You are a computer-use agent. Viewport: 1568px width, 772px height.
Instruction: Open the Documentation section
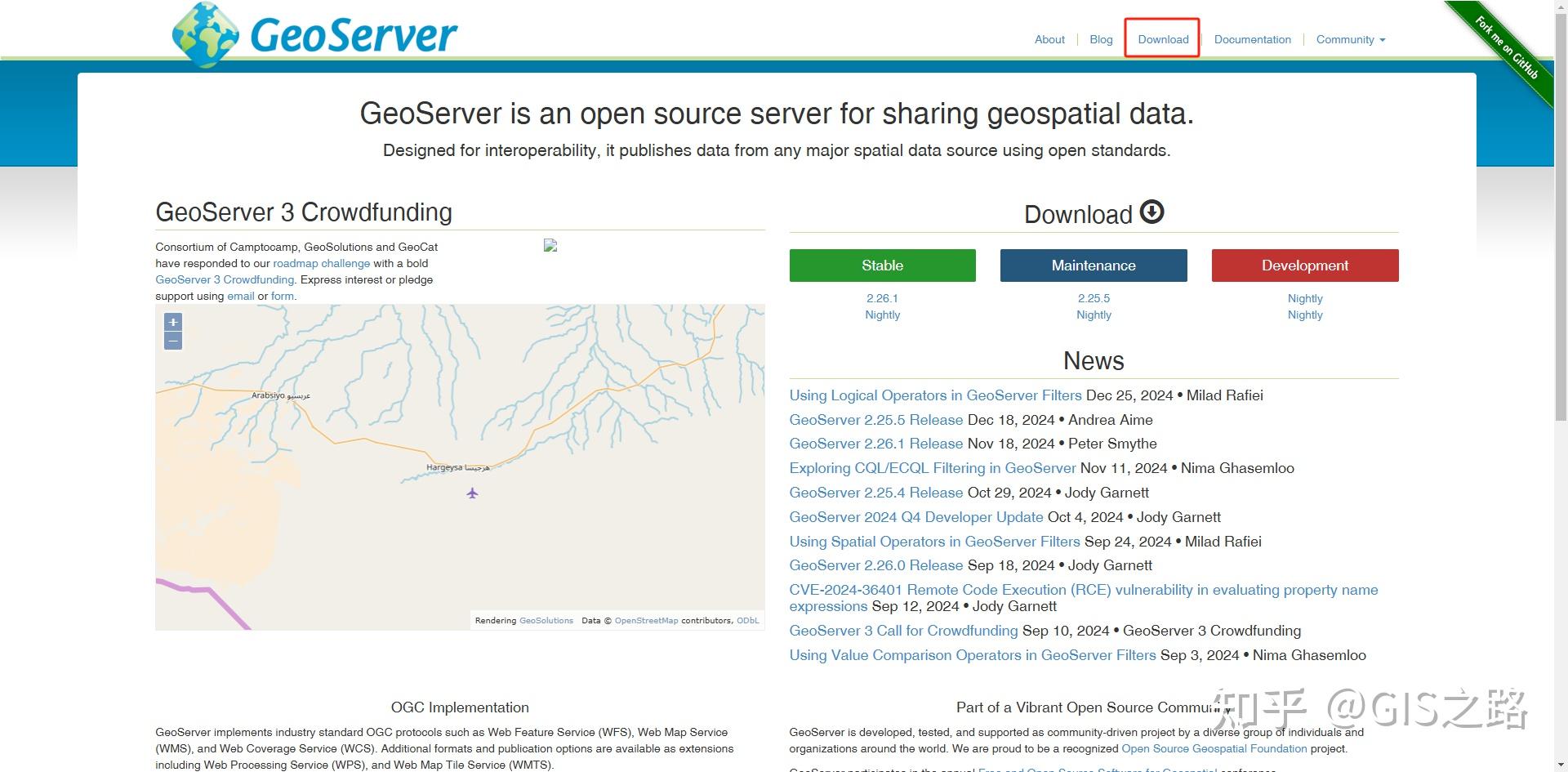tap(1252, 39)
